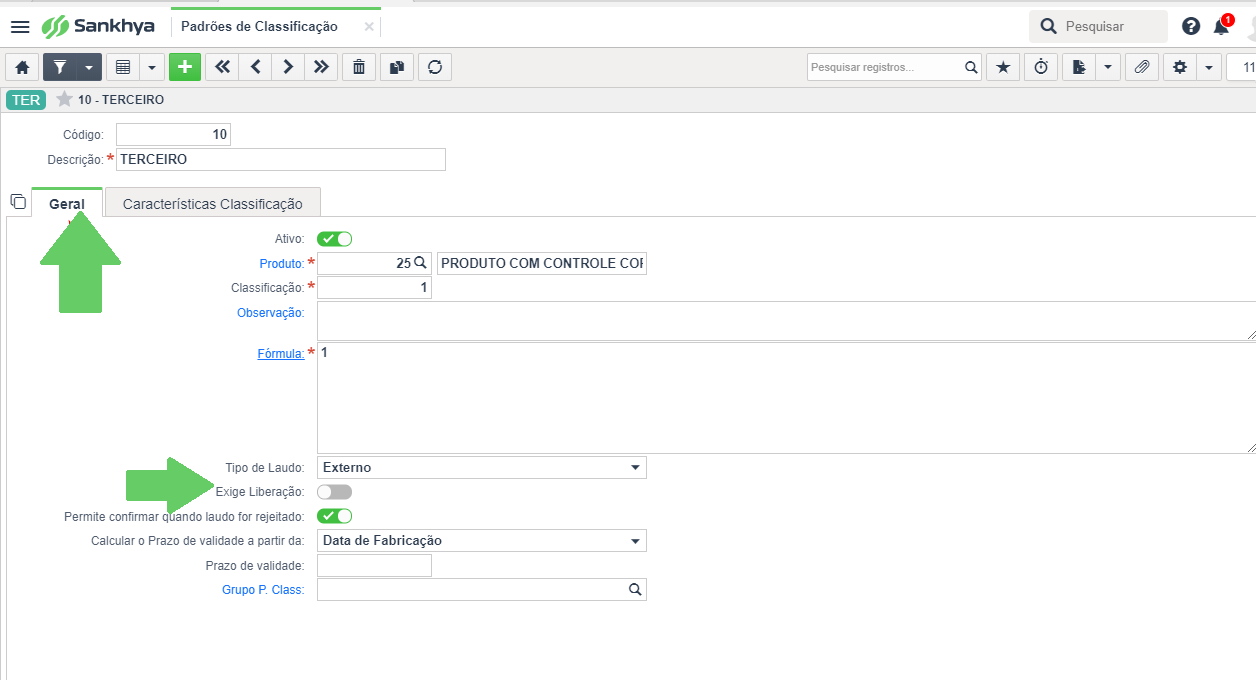Image resolution: width=1256 pixels, height=680 pixels.
Task: Toggle Permite confirmar quando laudo for rejeitado
Action: (x=334, y=516)
